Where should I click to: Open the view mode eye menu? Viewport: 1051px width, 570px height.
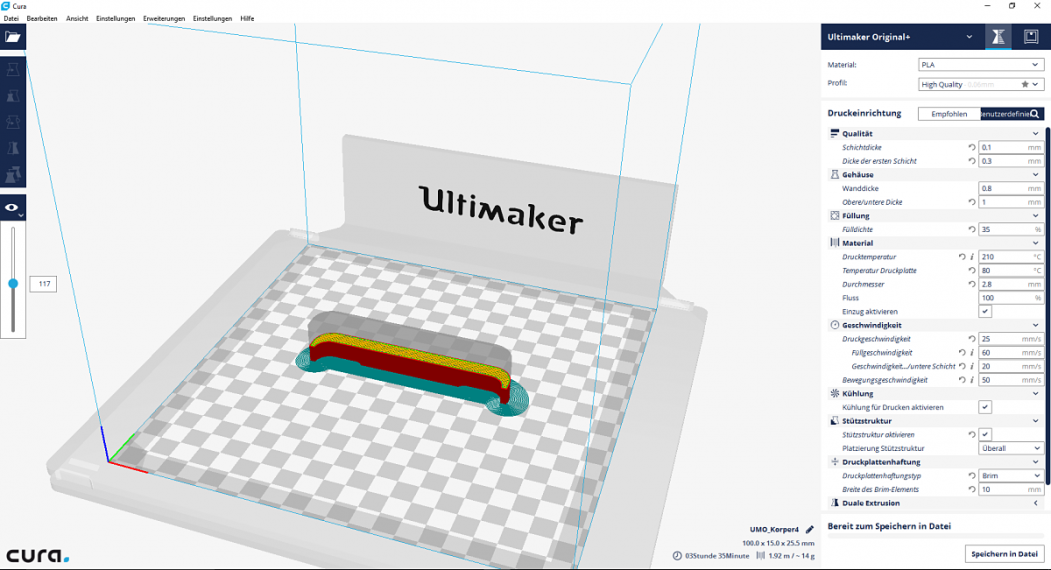pyautogui.click(x=13, y=208)
